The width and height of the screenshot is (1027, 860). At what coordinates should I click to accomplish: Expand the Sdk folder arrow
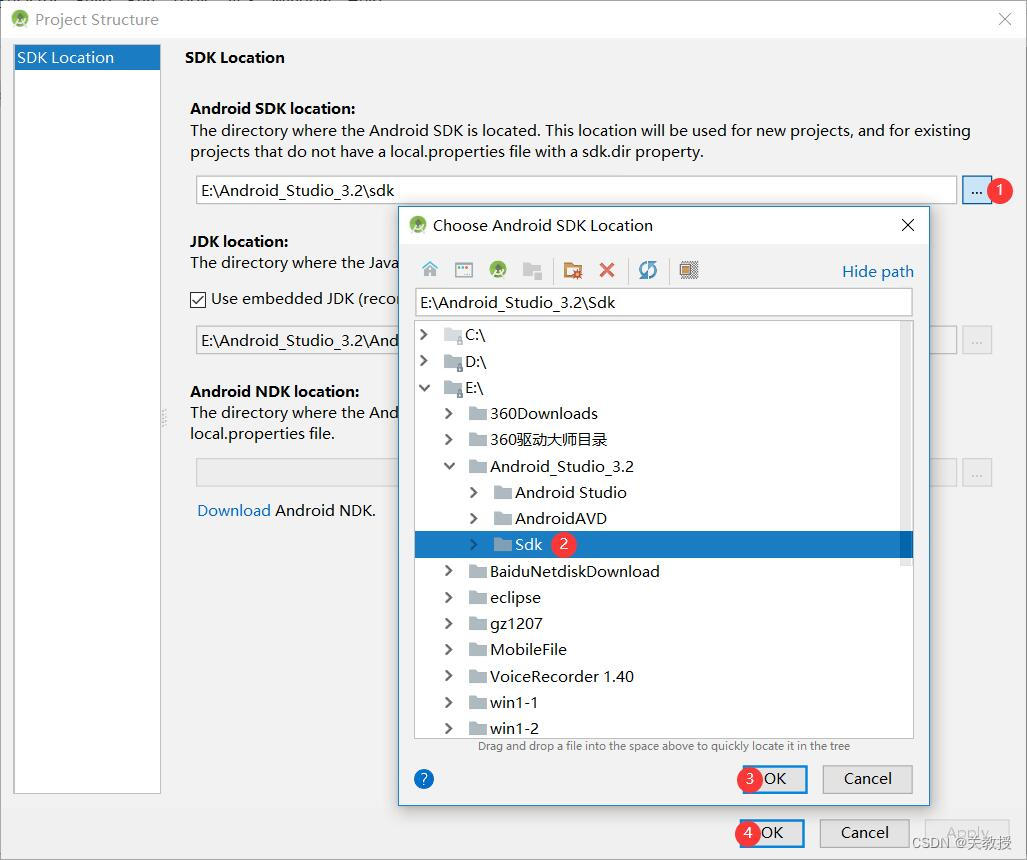pyautogui.click(x=474, y=544)
